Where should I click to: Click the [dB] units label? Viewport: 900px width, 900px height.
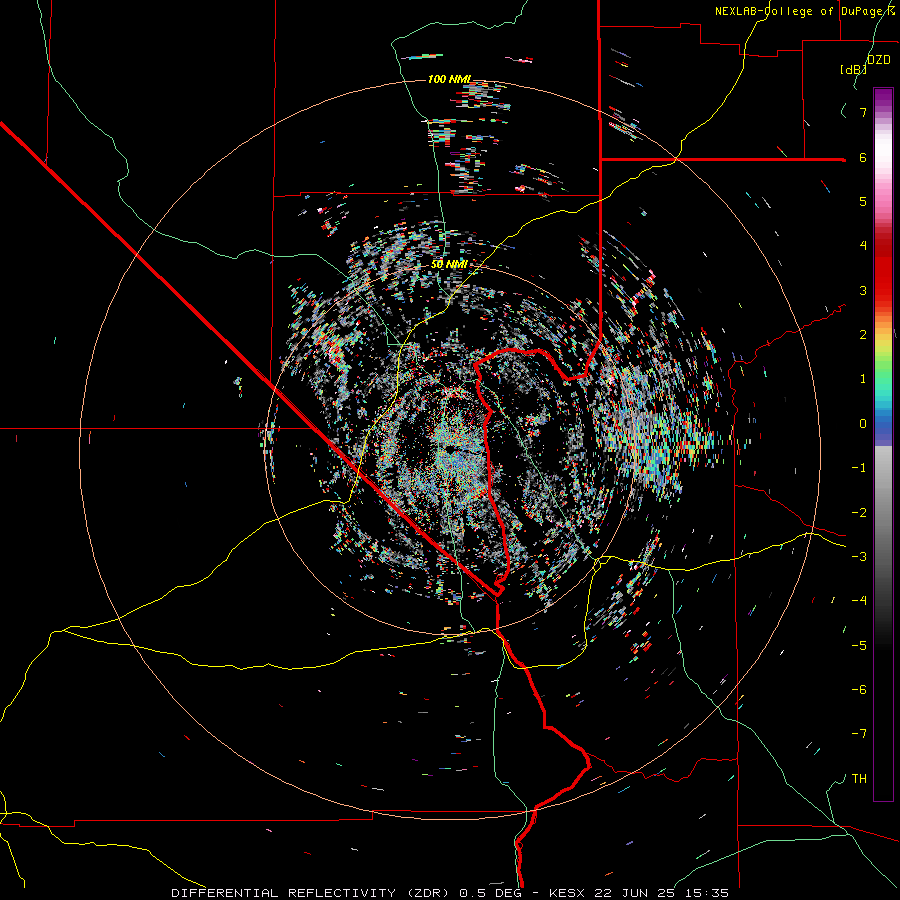[853, 69]
